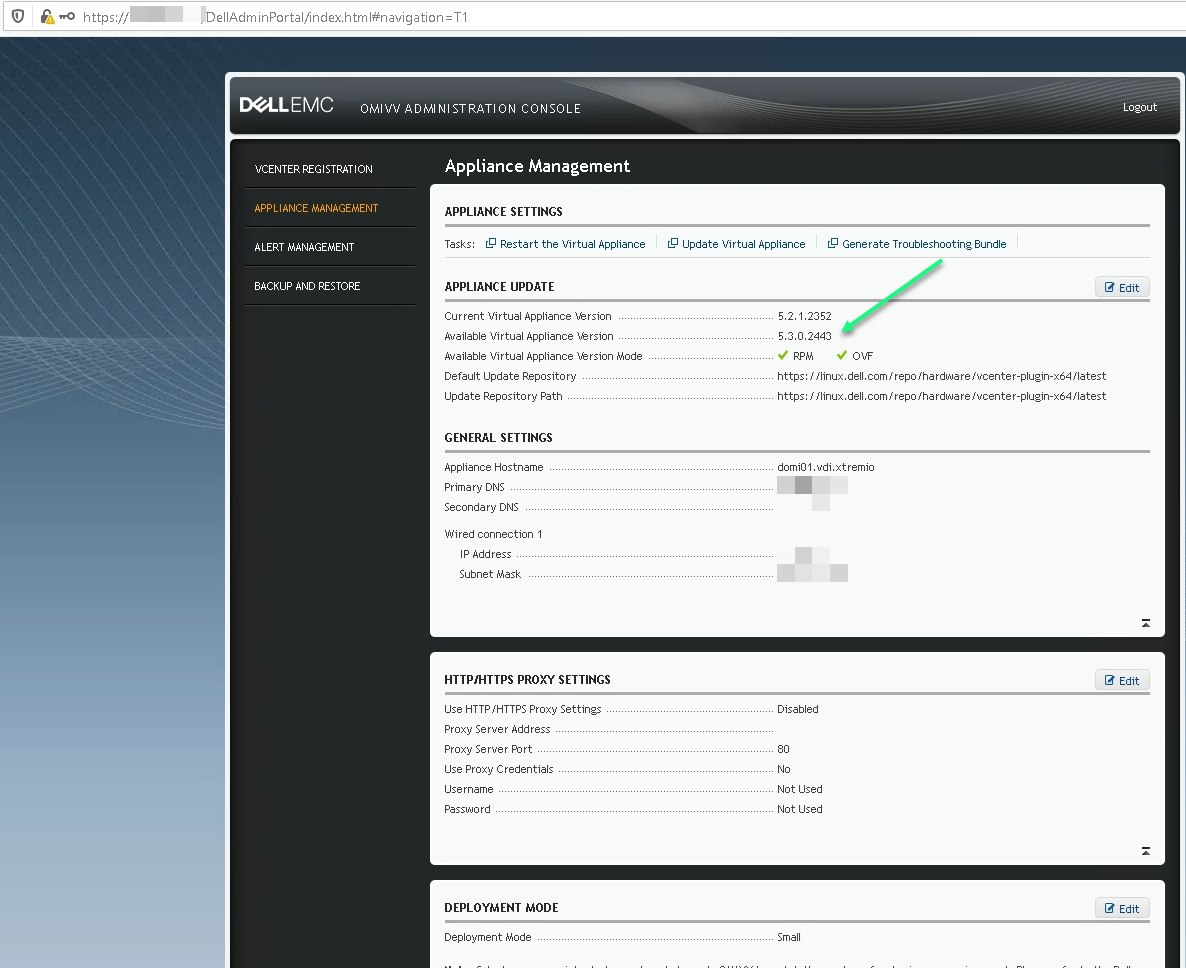Image resolution: width=1186 pixels, height=968 pixels.
Task: Click the Default Update Repository URL
Action: click(941, 376)
